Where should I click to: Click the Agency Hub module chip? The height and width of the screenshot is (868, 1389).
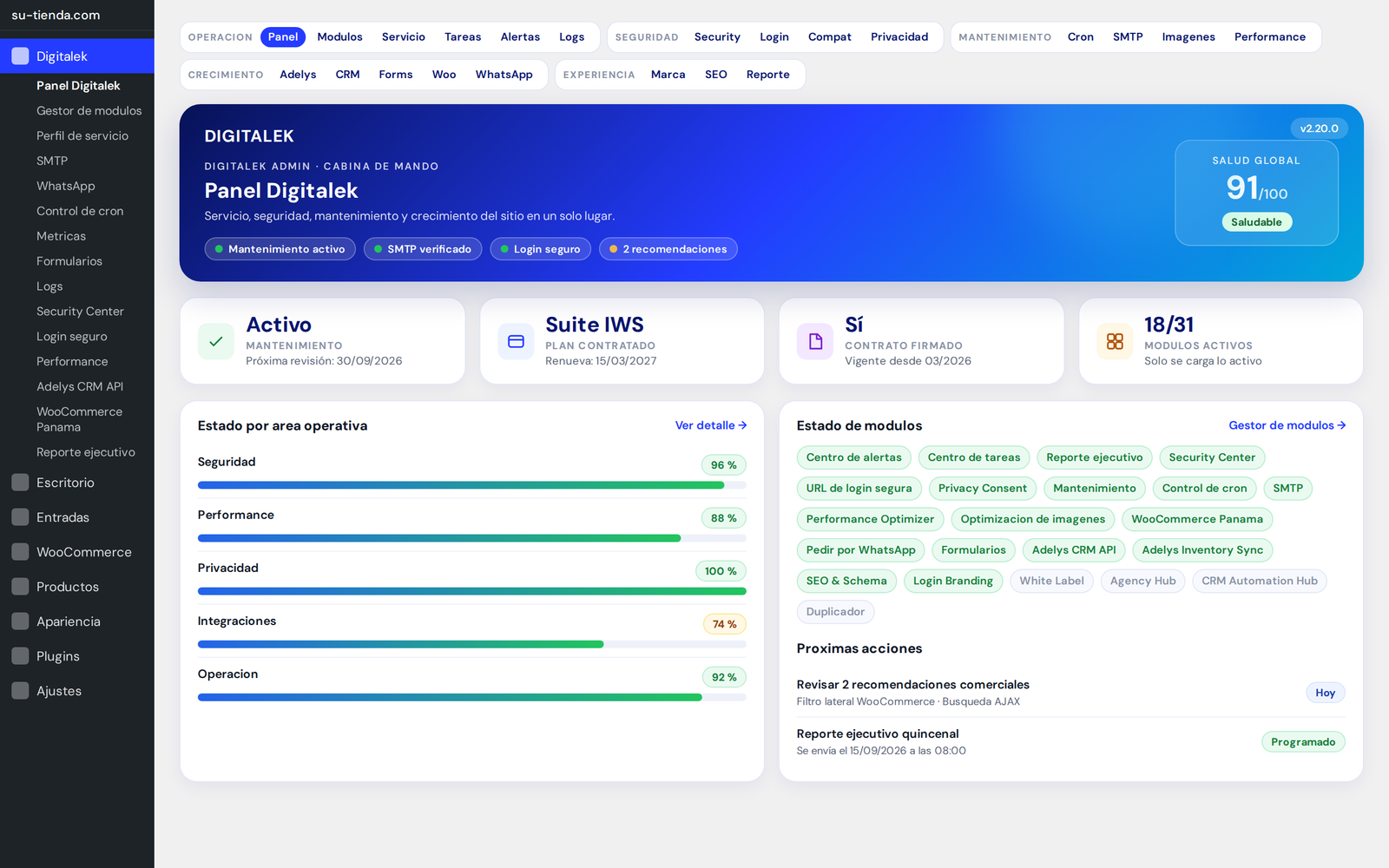point(1142,581)
